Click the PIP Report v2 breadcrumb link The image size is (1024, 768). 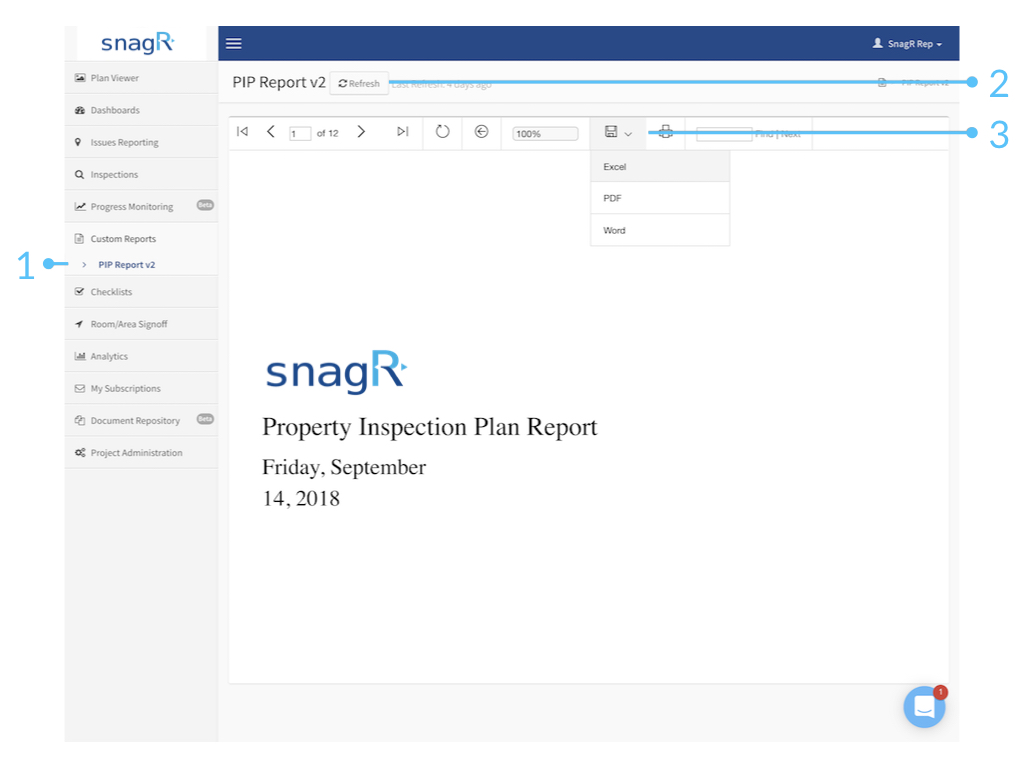tap(925, 83)
